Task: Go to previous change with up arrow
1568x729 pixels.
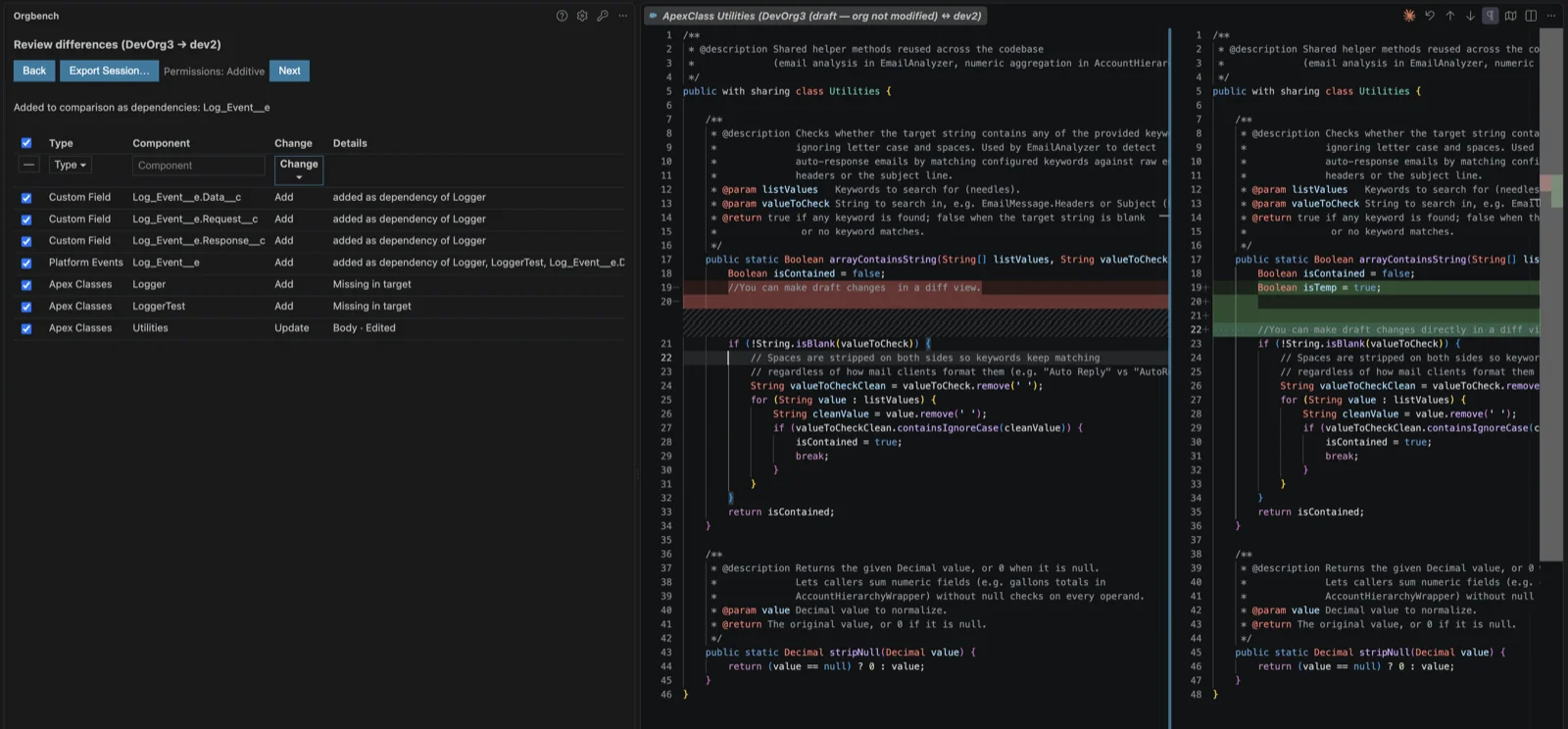Action: [x=1450, y=16]
